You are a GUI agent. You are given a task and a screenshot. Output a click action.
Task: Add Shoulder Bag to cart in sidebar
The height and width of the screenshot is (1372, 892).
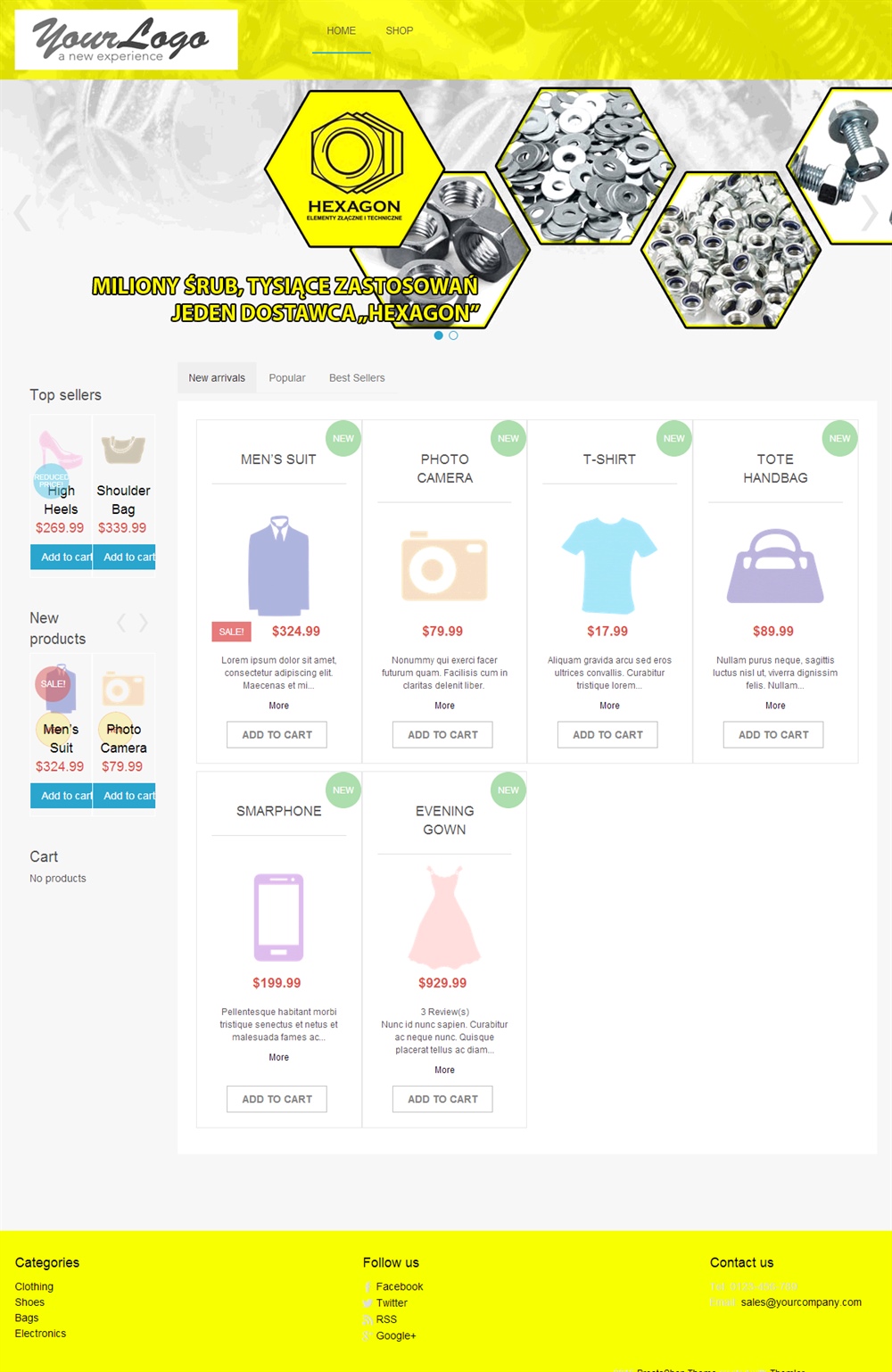pos(125,558)
